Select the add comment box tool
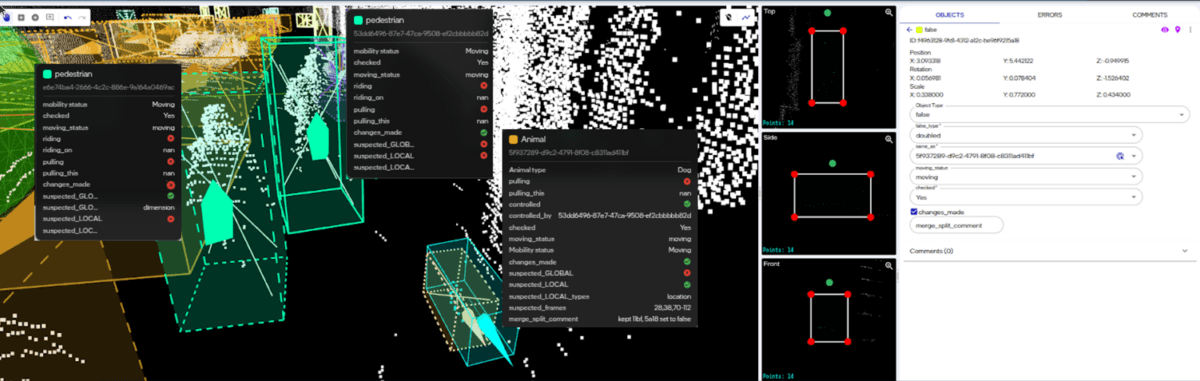Image resolution: width=1200 pixels, height=381 pixels. point(50,17)
